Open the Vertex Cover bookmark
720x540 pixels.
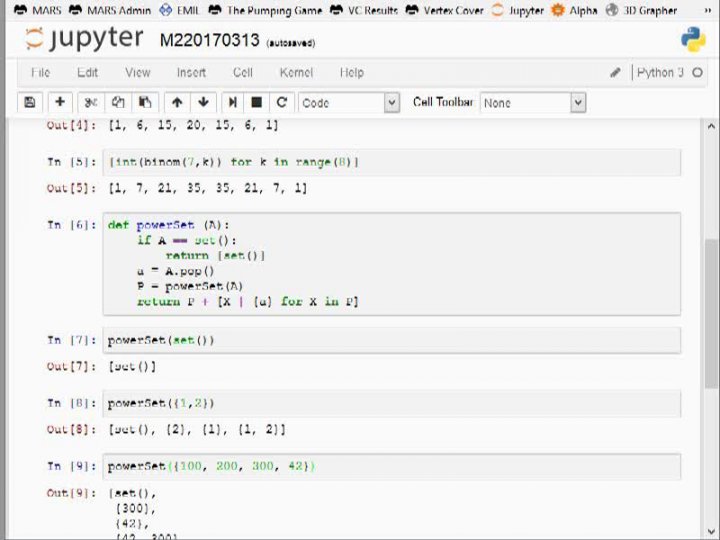tap(444, 10)
